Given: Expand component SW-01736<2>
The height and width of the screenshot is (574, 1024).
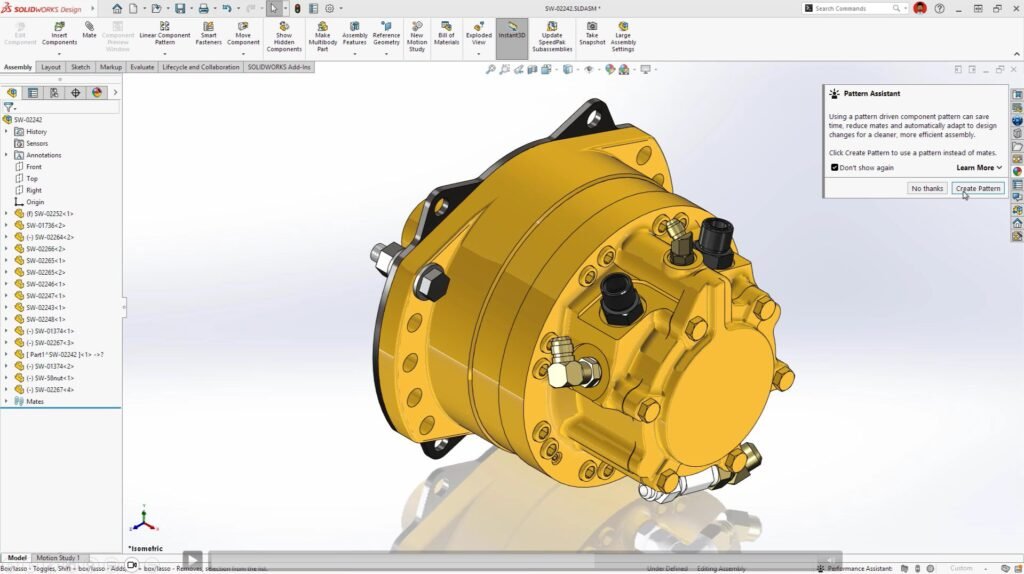Looking at the screenshot, I should coord(7,225).
